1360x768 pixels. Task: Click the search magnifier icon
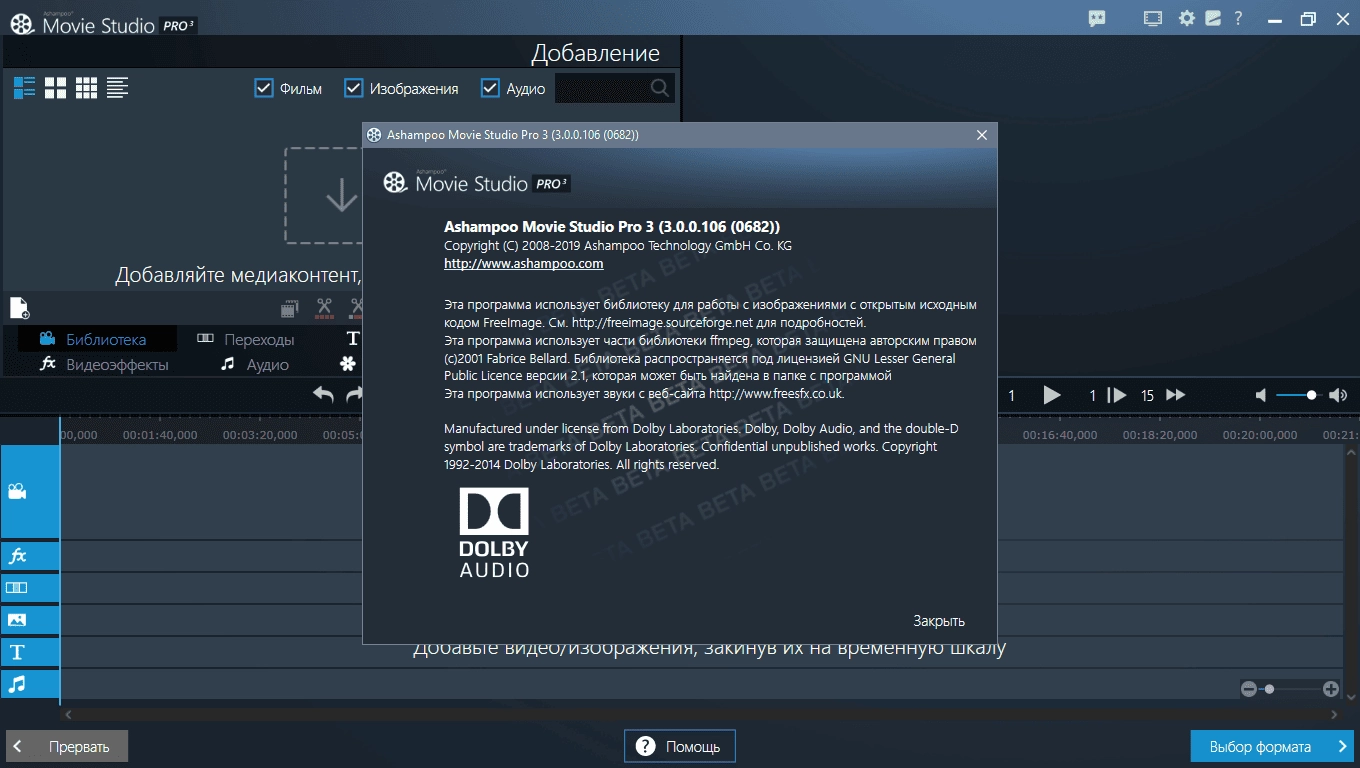click(660, 88)
